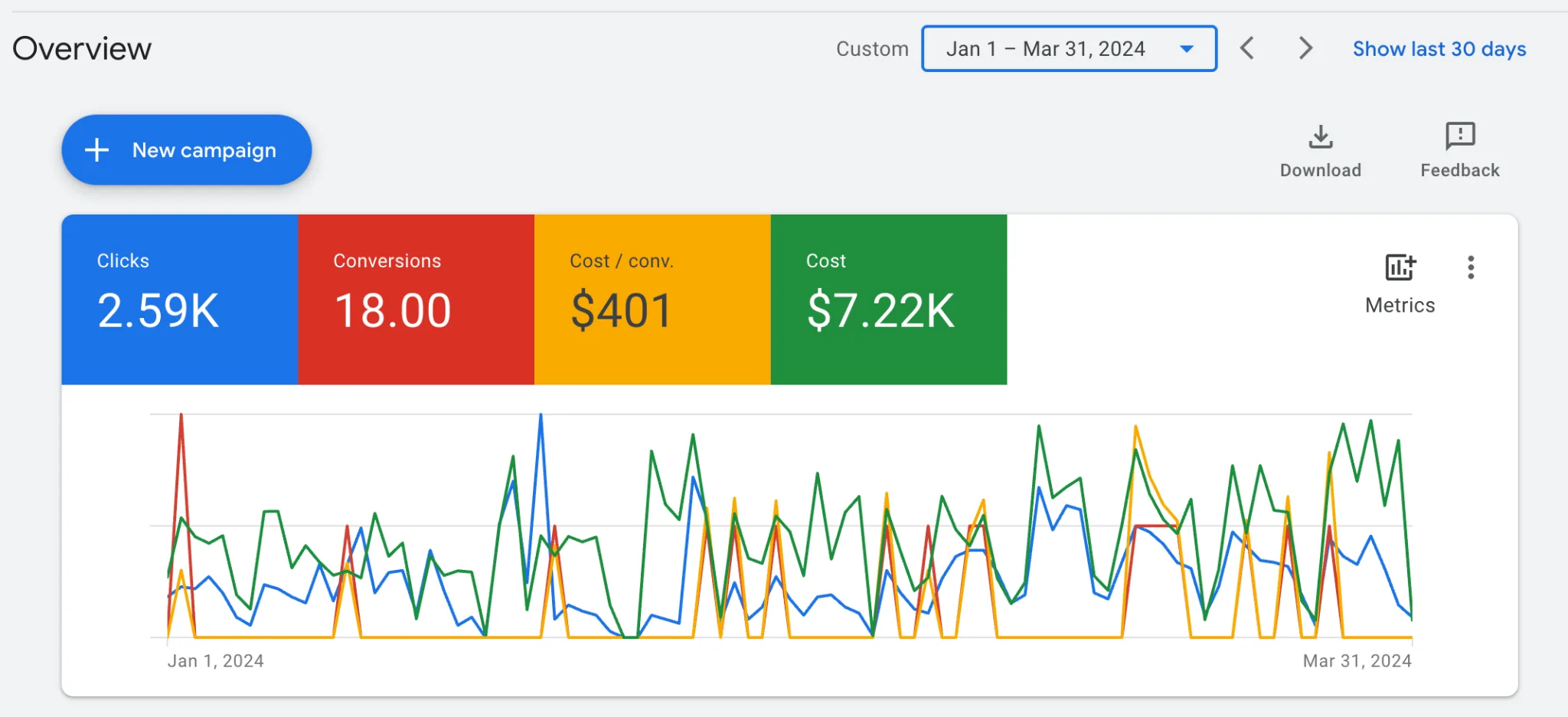Click the Download arrow icon
1568x717 pixels.
coord(1321,136)
